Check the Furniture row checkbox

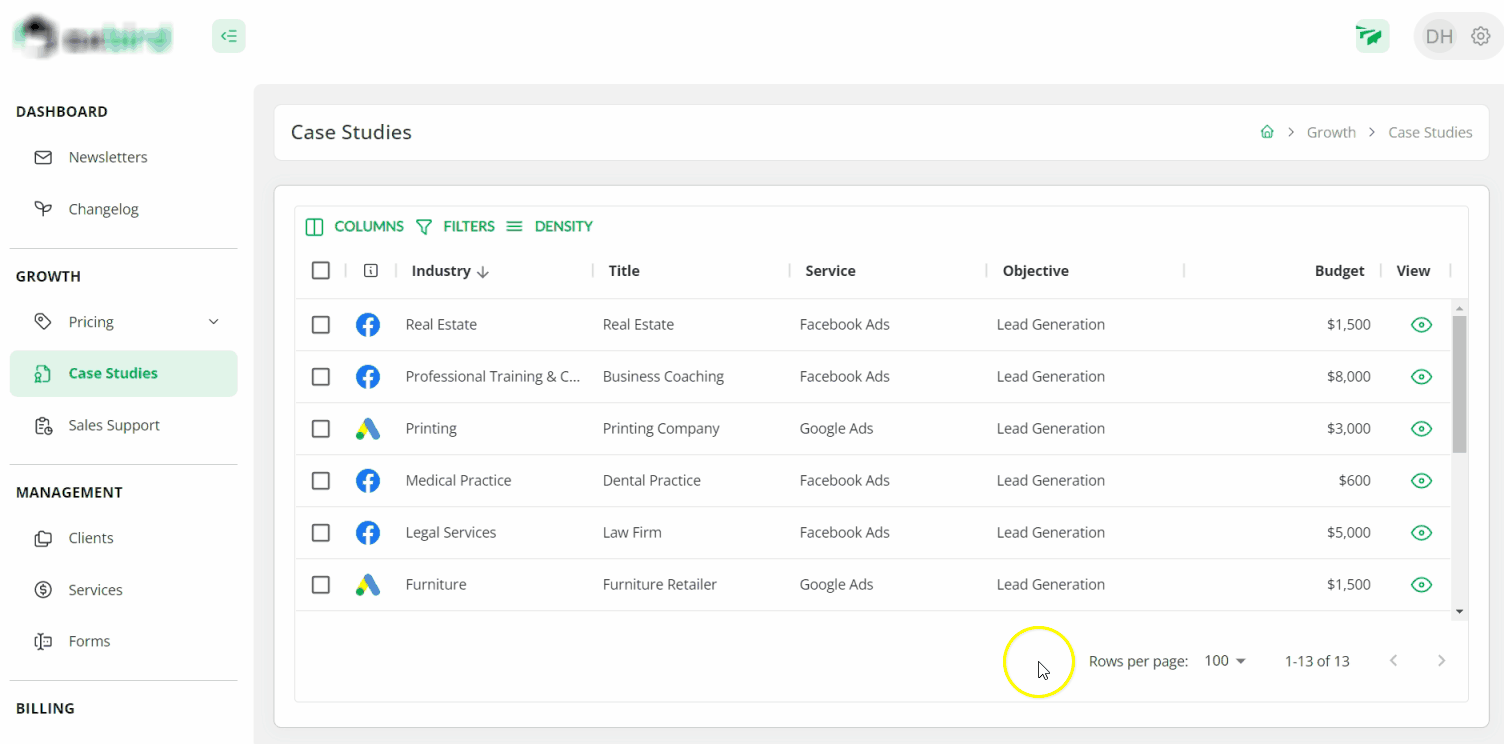321,585
